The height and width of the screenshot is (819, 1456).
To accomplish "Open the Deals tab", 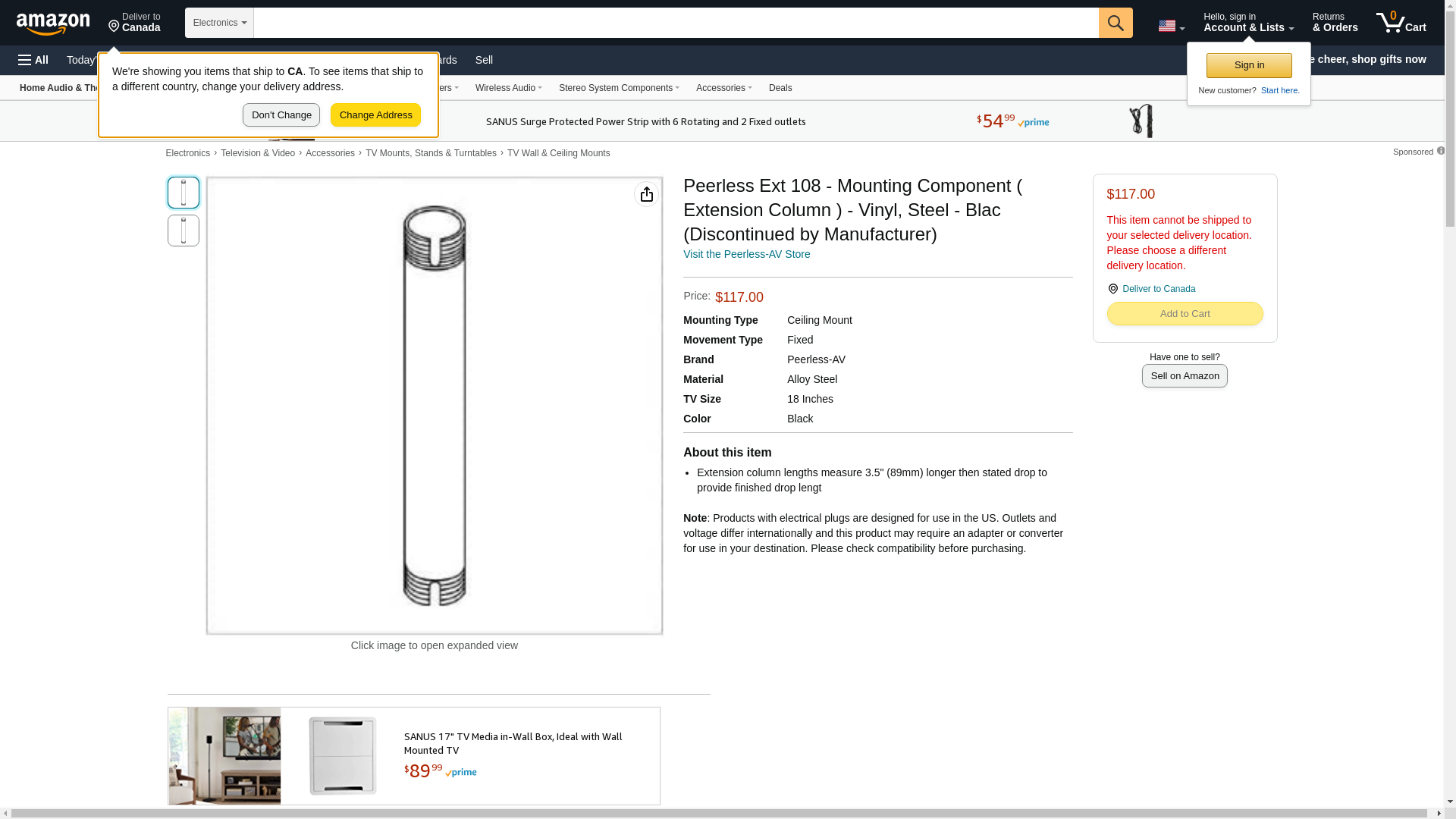I will pos(780,88).
